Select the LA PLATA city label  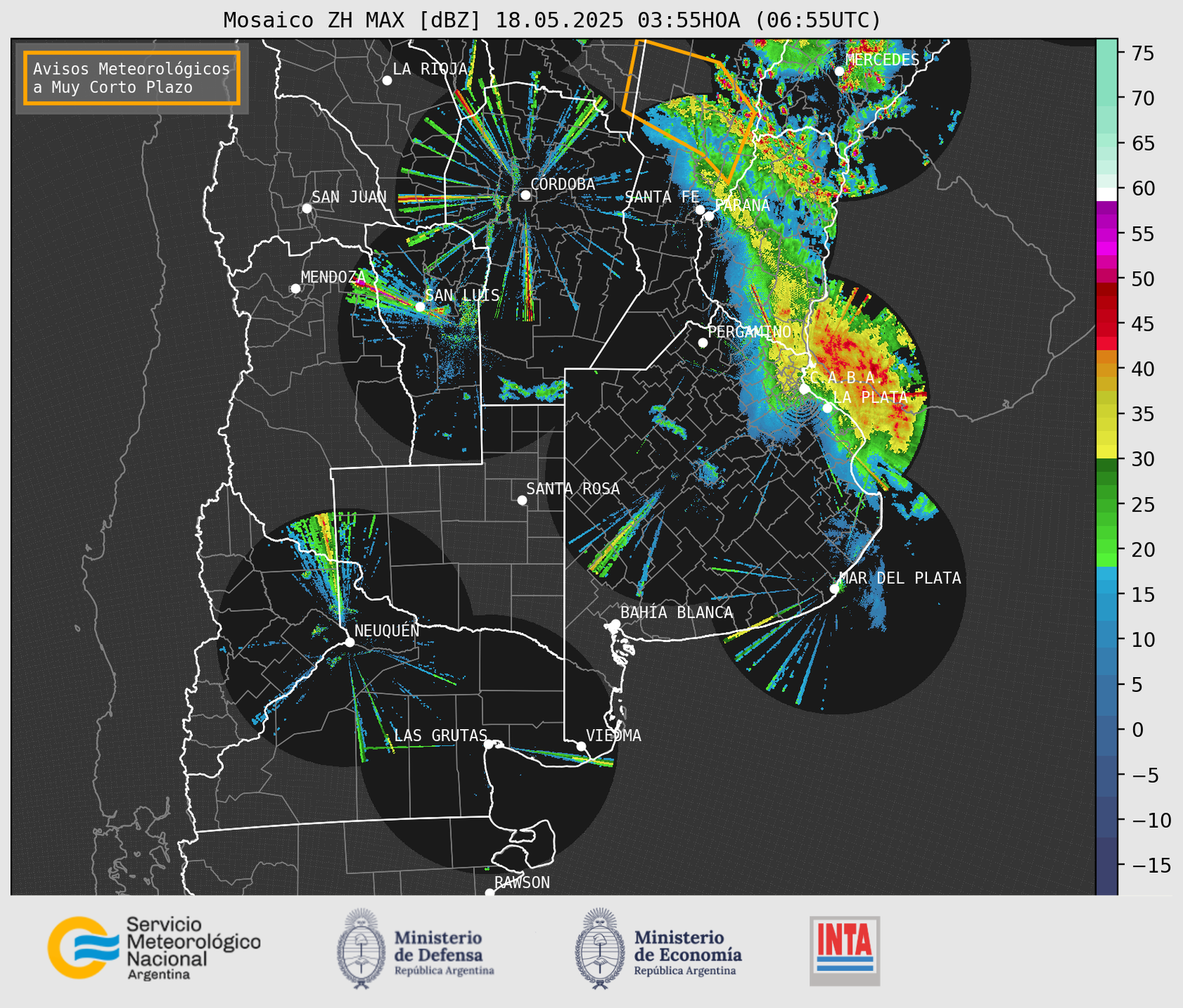click(x=870, y=397)
